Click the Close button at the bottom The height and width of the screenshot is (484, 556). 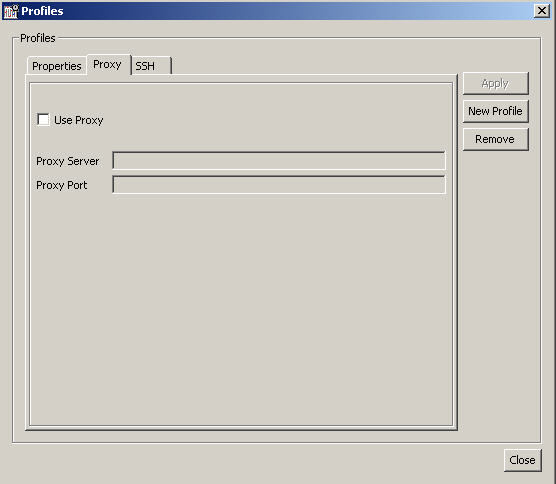coord(522,460)
